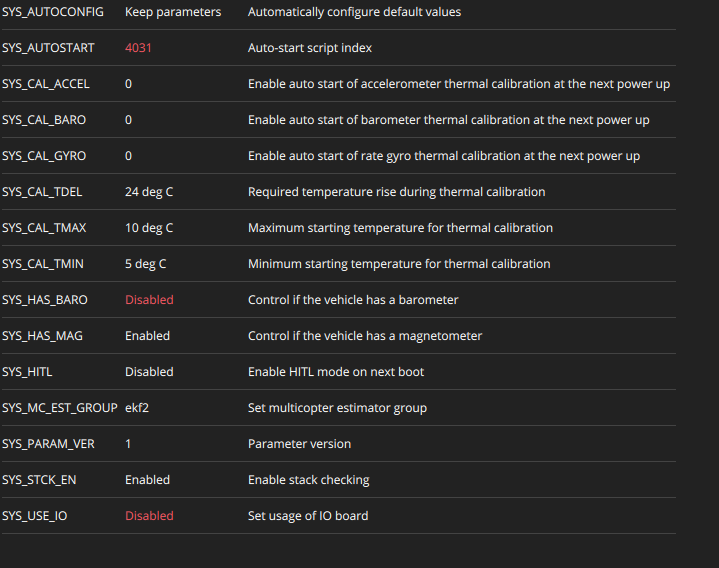Edit SYS_CAL_BARO value 0
Viewport: 719px width, 568px height.
pyautogui.click(x=128, y=120)
